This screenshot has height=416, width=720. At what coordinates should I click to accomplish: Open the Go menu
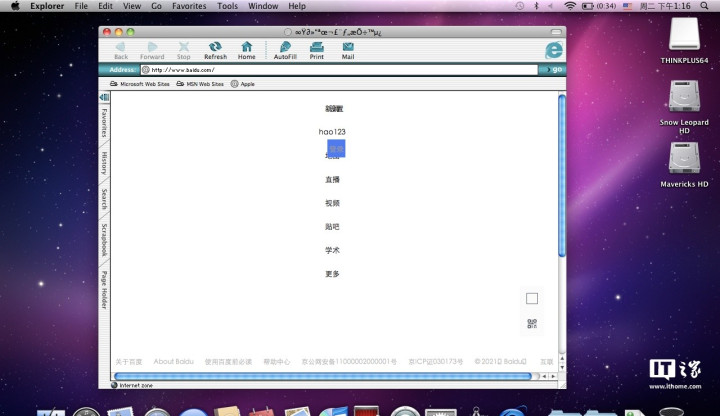point(157,6)
